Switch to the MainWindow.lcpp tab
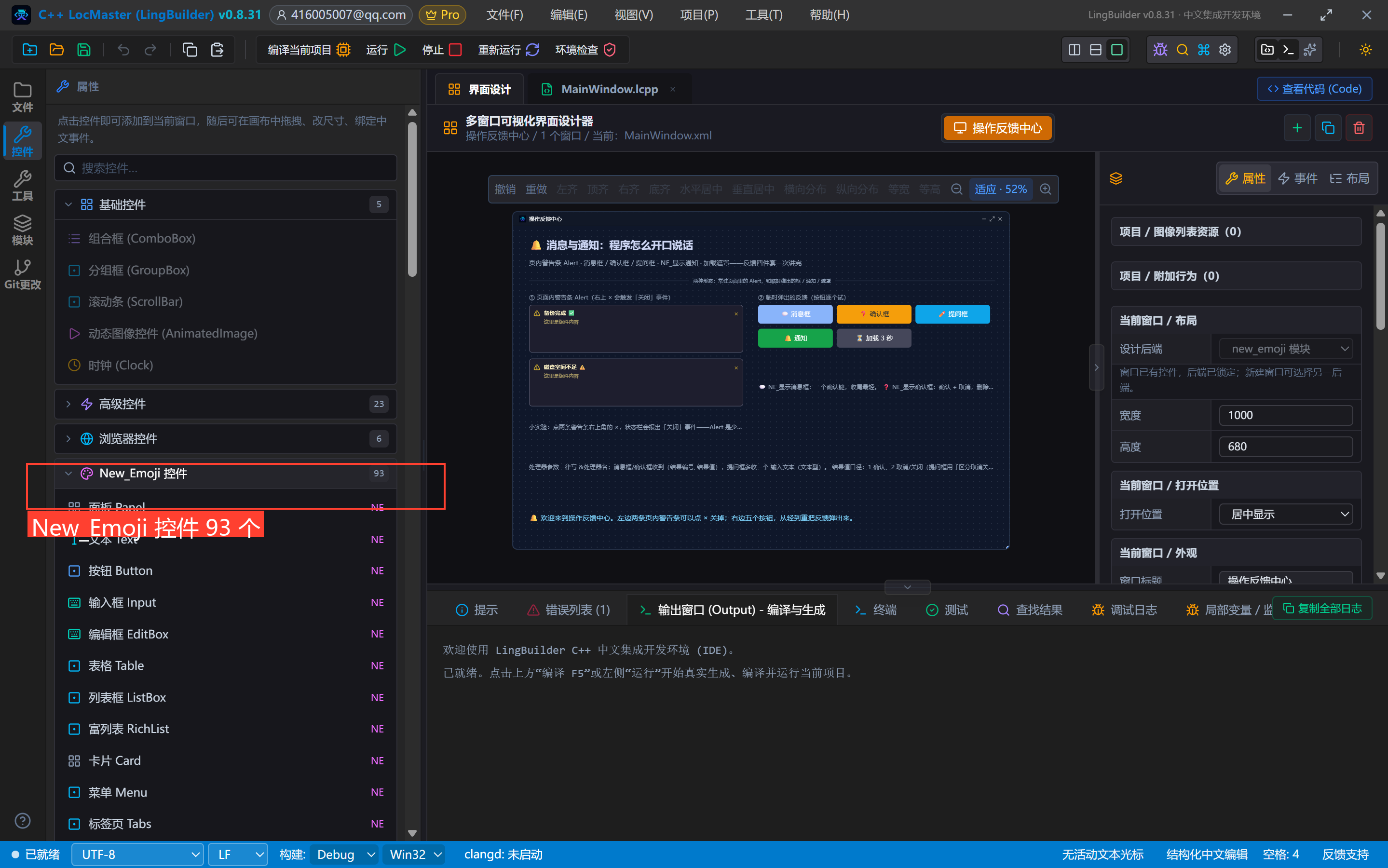The height and width of the screenshot is (868, 1388). click(609, 90)
